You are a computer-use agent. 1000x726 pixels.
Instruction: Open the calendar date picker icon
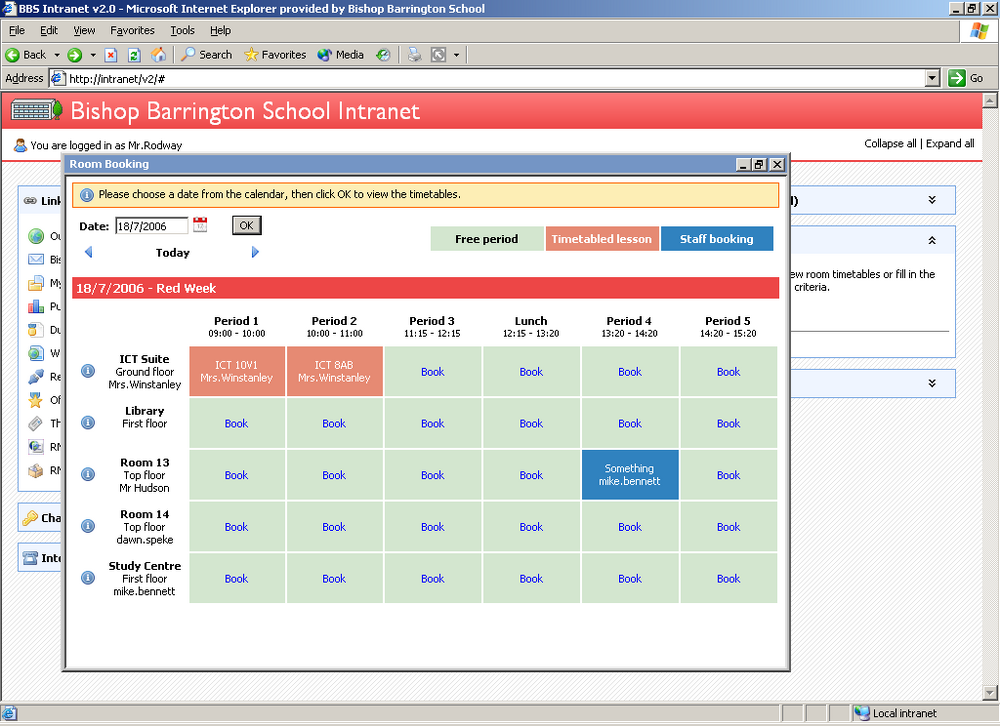pos(200,225)
